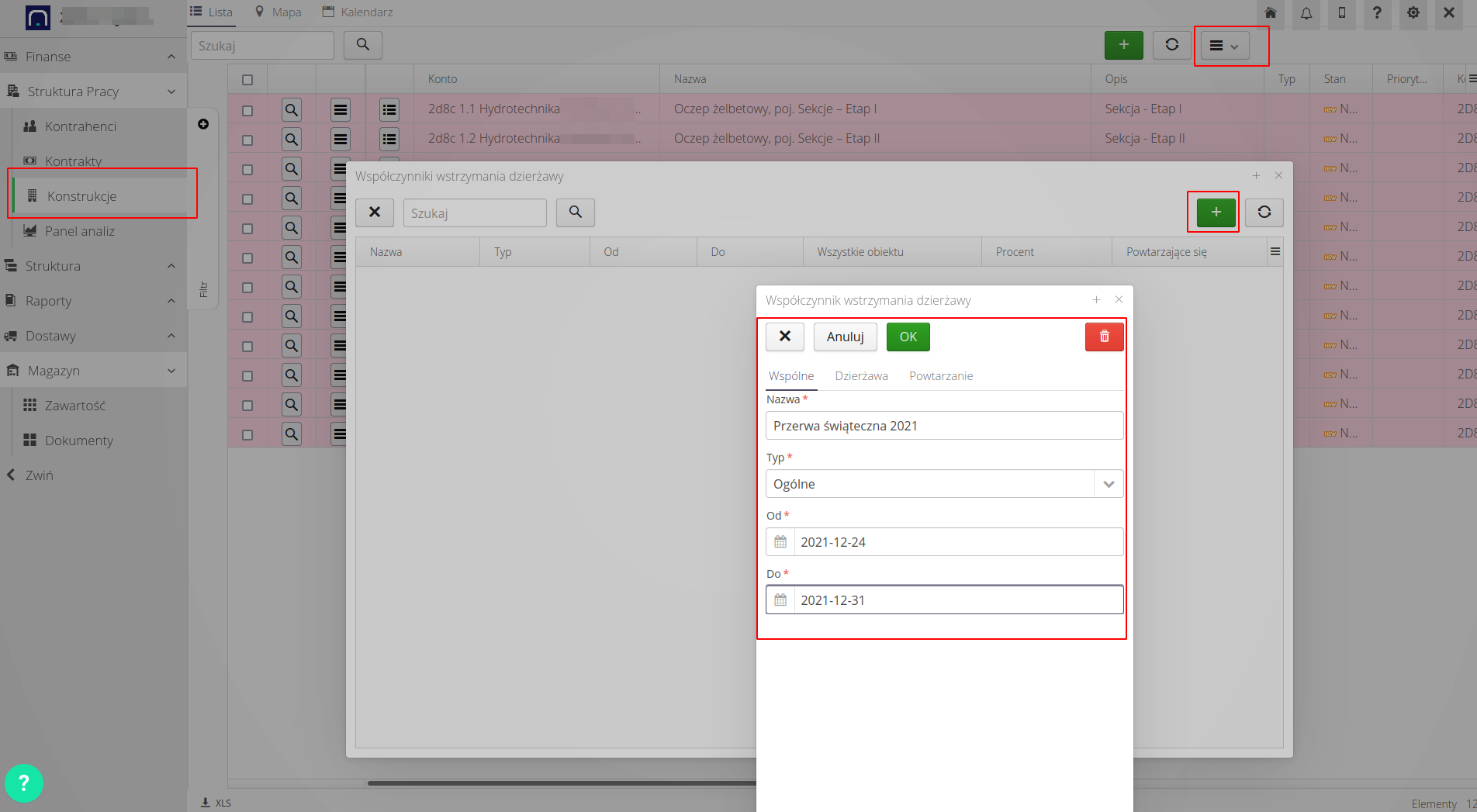Tick checkbox for 2d8c 1.1 Hydrotechnika row
Screen dimensions: 1477x812
point(247,111)
